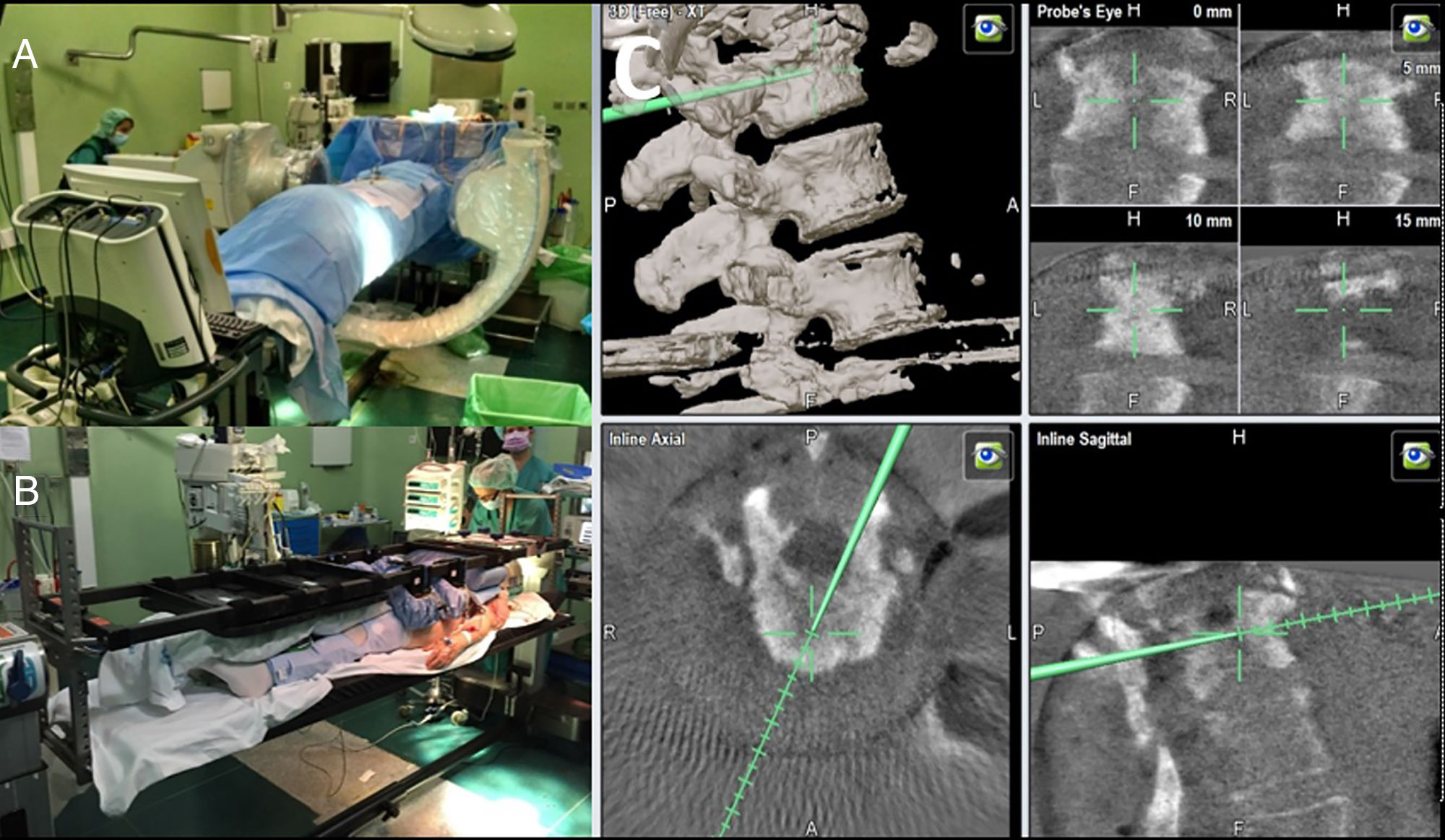Screen dimensions: 1445x840
Task: Click the Inline Sagittal view label
Action: coord(1084,439)
